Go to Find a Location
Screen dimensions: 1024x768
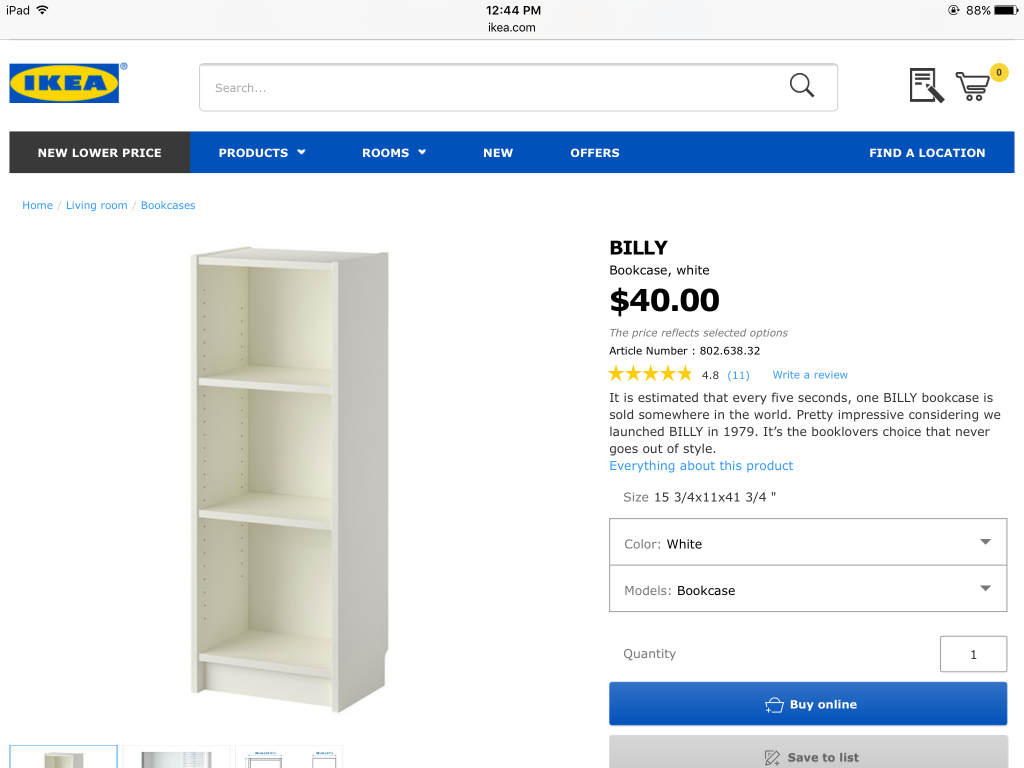point(927,153)
